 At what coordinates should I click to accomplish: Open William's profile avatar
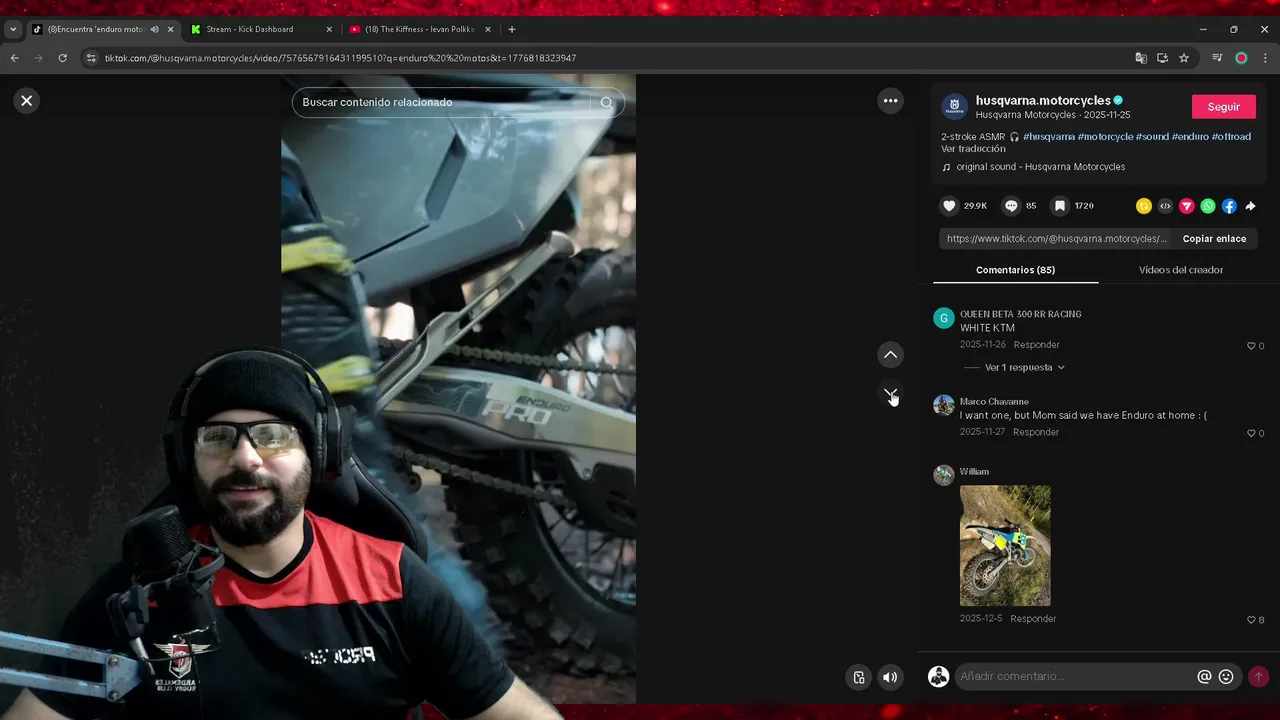point(944,475)
